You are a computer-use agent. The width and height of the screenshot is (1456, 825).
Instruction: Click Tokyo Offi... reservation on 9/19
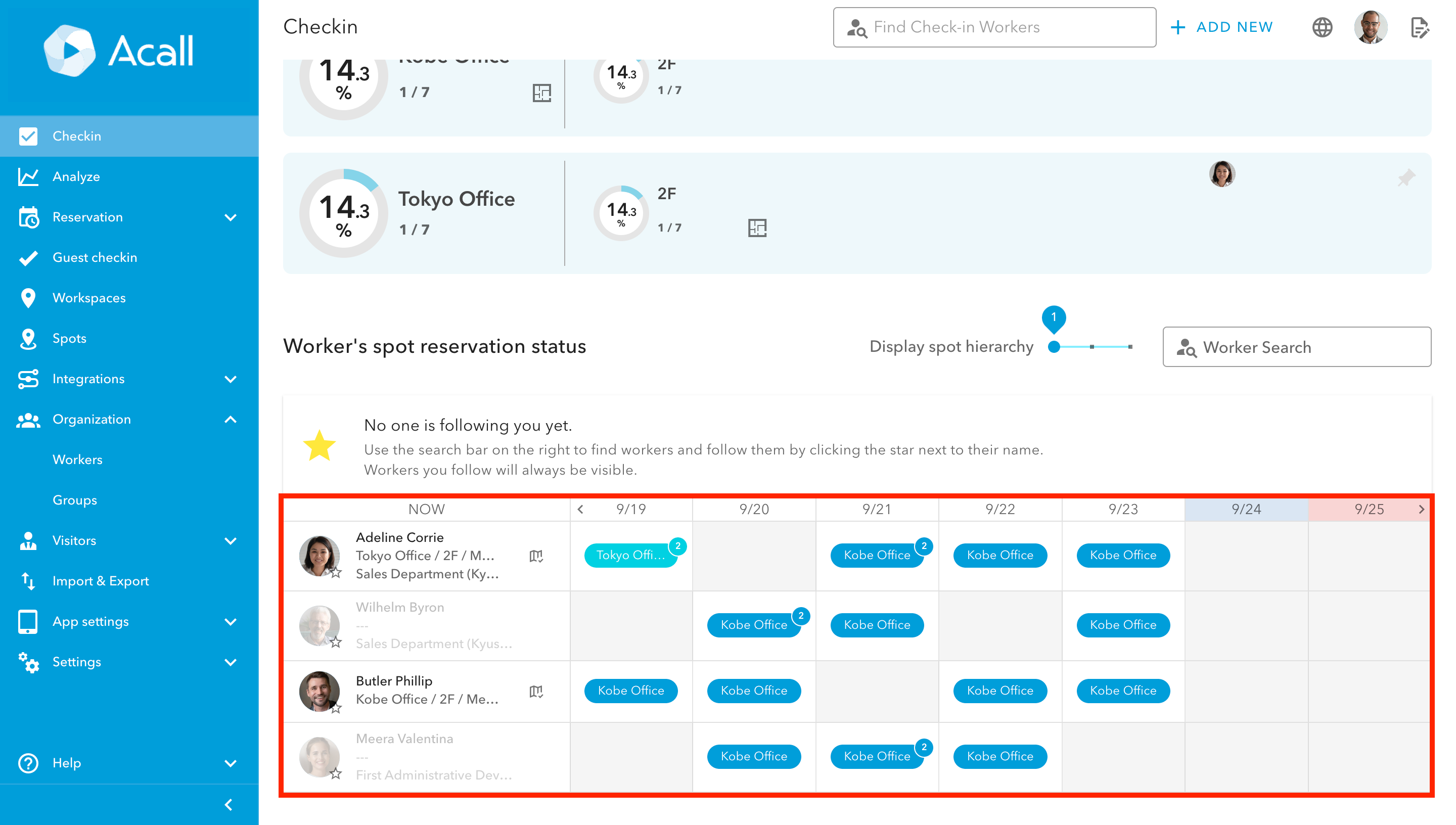coord(630,555)
